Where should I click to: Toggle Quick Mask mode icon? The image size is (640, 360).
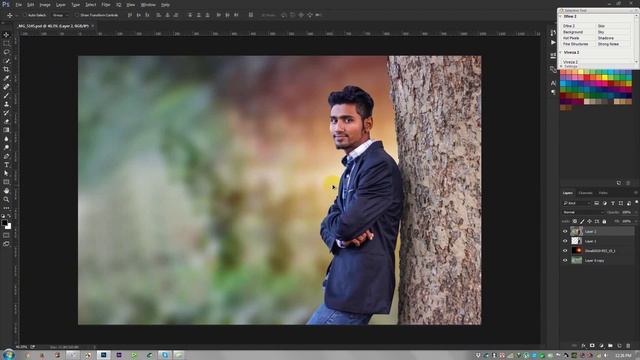tap(6, 235)
